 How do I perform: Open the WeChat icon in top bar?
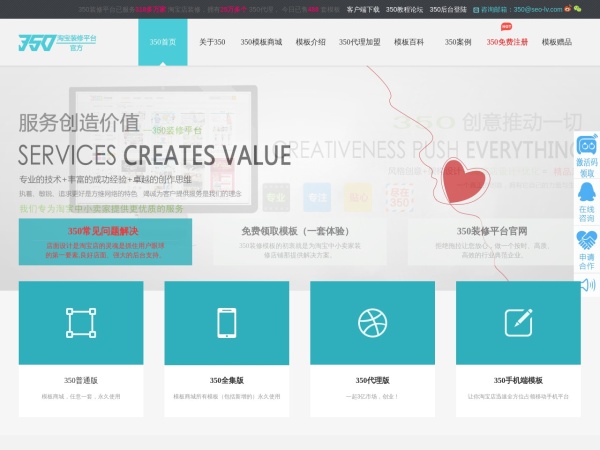(577, 8)
